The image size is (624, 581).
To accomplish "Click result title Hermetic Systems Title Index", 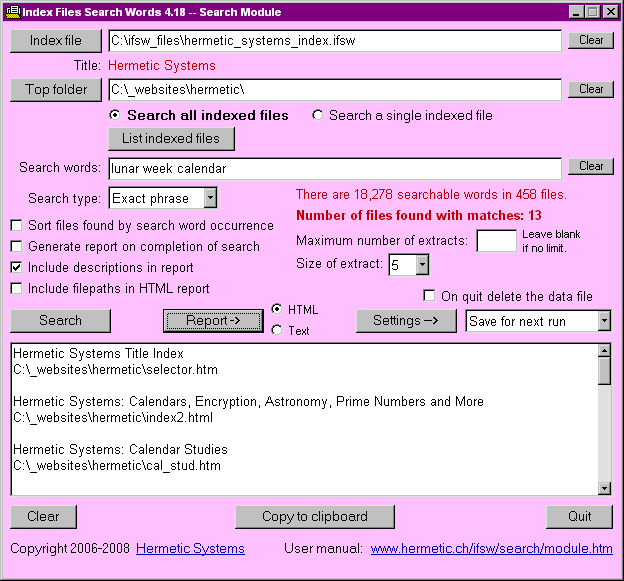I will point(98,353).
